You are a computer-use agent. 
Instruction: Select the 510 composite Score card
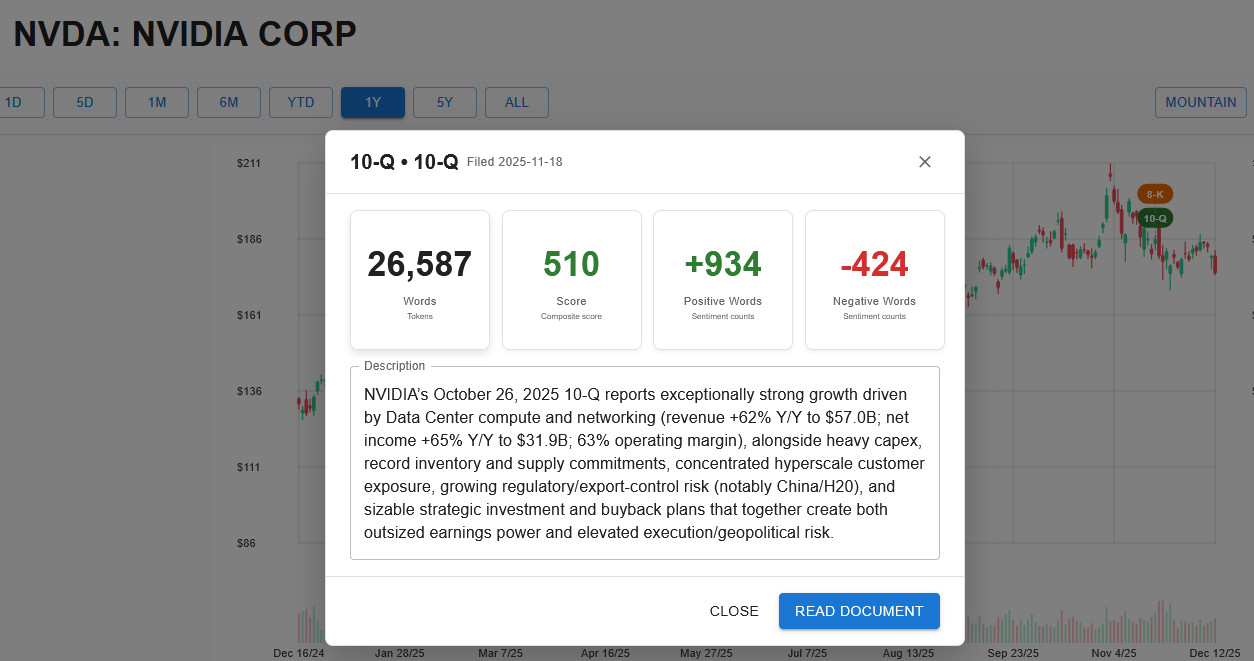click(x=571, y=280)
